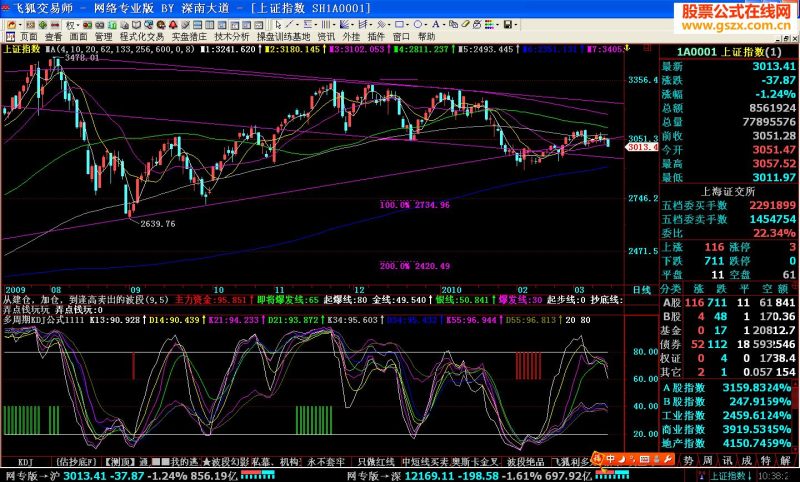The height and width of the screenshot is (482, 800).
Task: Click the 权 adjustment toolbar icon
Action: click(70, 24)
